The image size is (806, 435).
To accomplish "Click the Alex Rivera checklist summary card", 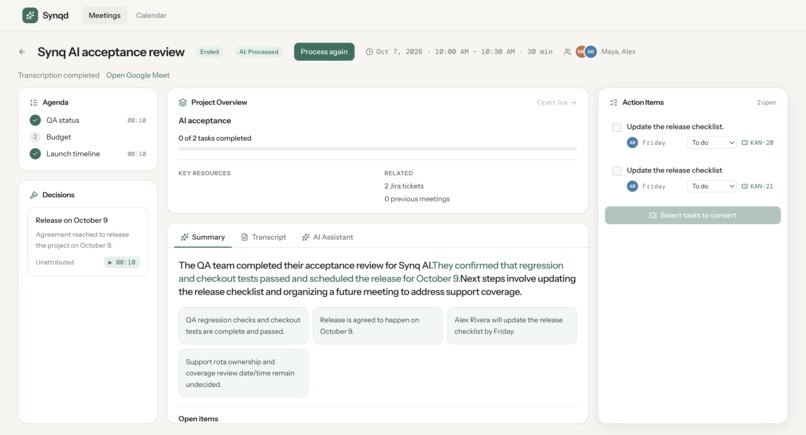I will click(512, 325).
